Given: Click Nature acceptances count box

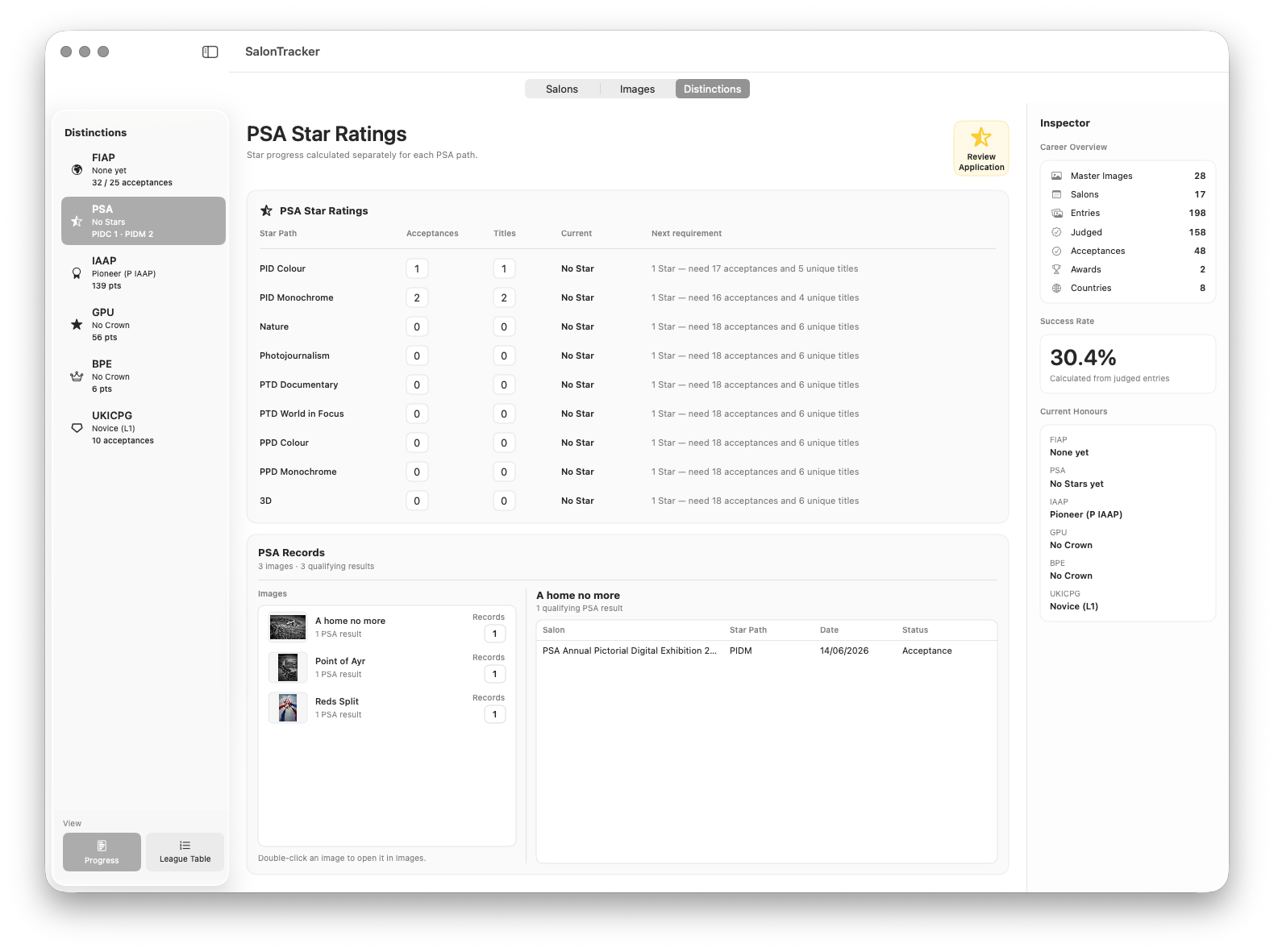Looking at the screenshot, I should pos(417,326).
